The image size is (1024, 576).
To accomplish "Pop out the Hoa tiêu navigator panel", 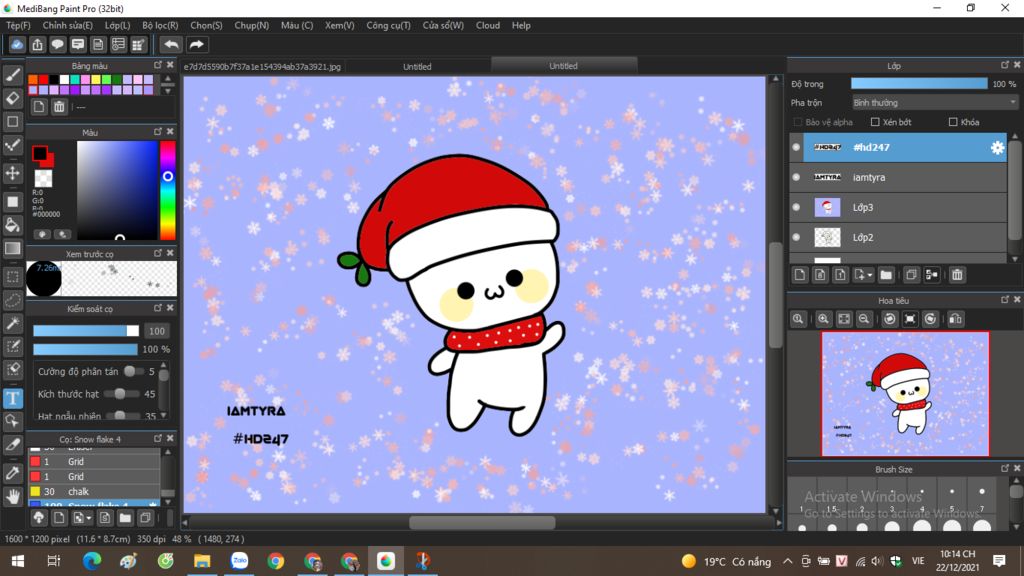I will pos(1004,300).
